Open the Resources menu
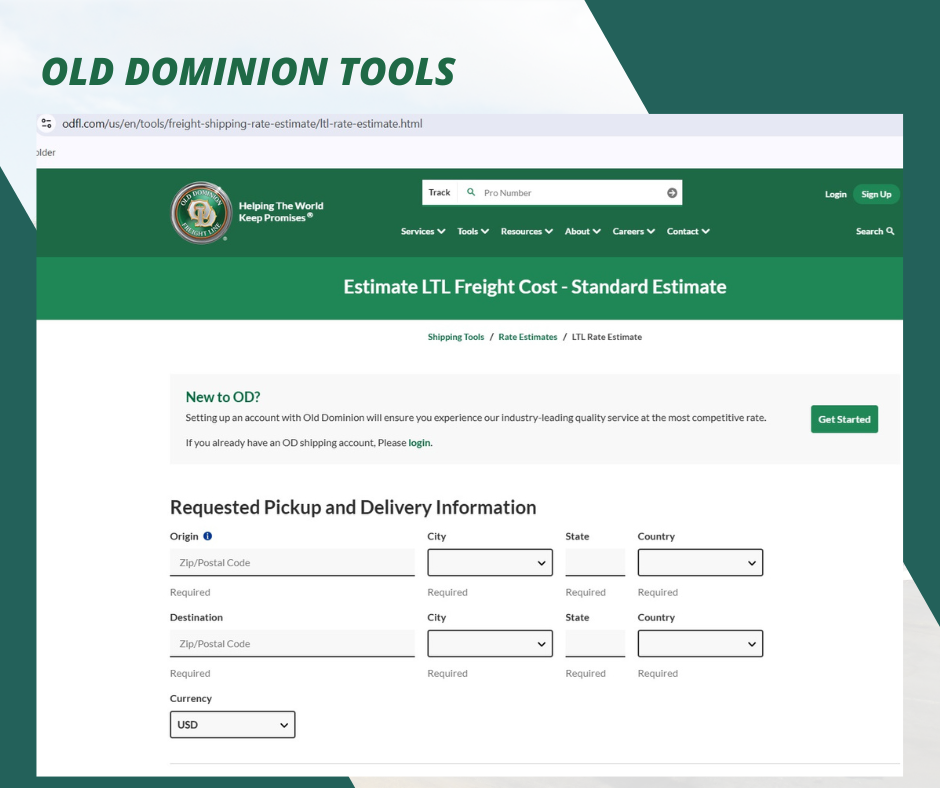Screen dimensions: 940x788 [526, 231]
